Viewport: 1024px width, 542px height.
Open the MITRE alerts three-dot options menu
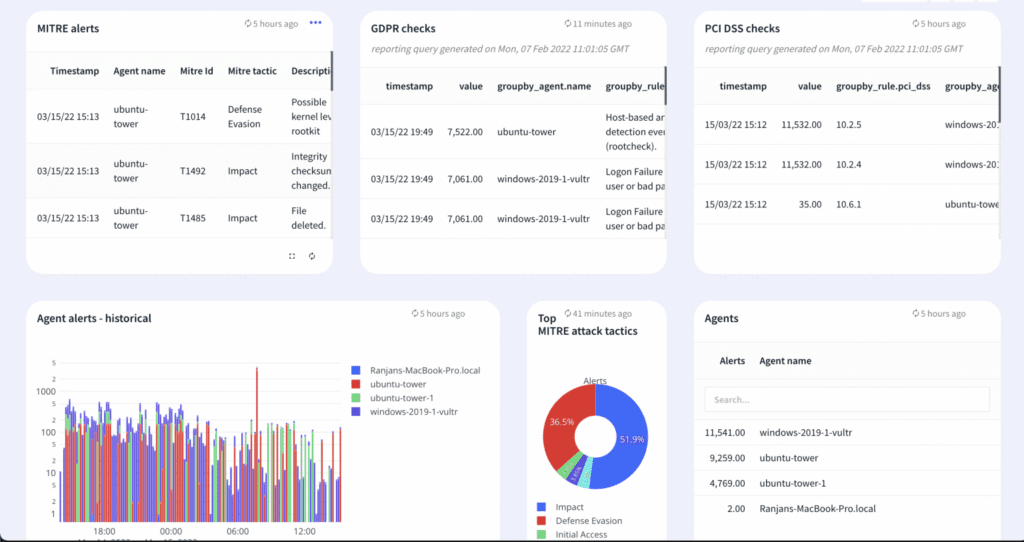pyautogui.click(x=316, y=23)
